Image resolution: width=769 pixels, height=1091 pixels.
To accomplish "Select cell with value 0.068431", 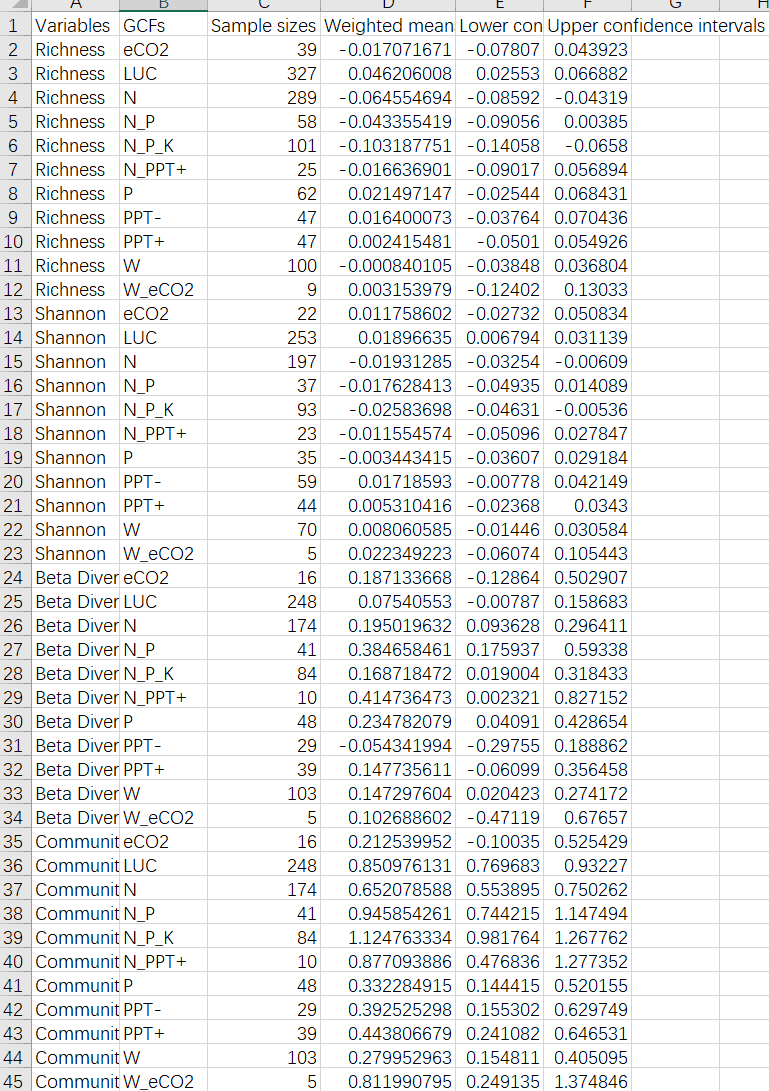I will 587,194.
